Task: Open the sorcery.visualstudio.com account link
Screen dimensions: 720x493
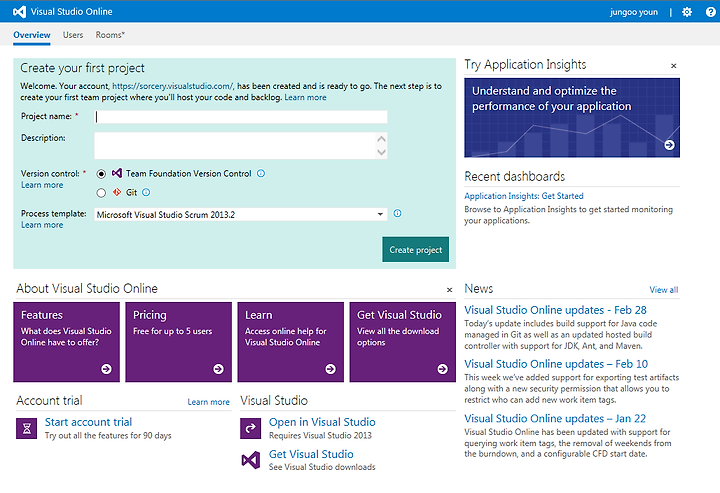Action: tap(173, 86)
